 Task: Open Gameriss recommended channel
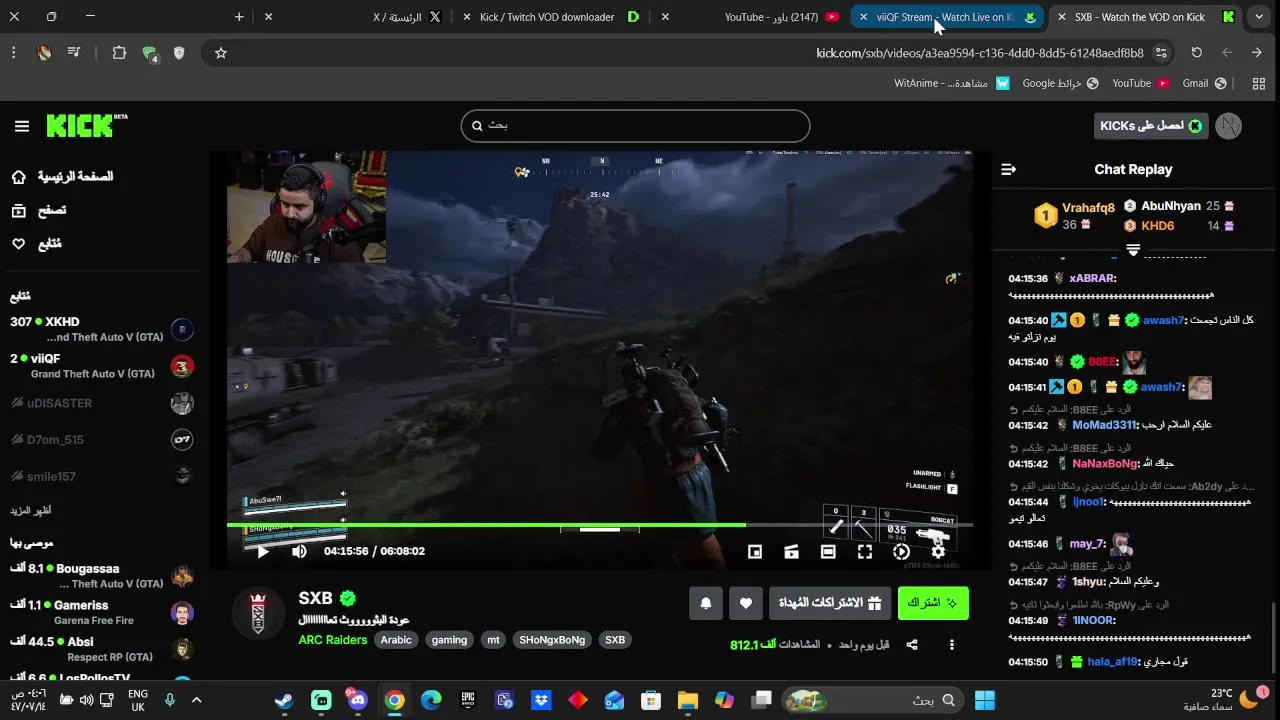[x=100, y=612]
